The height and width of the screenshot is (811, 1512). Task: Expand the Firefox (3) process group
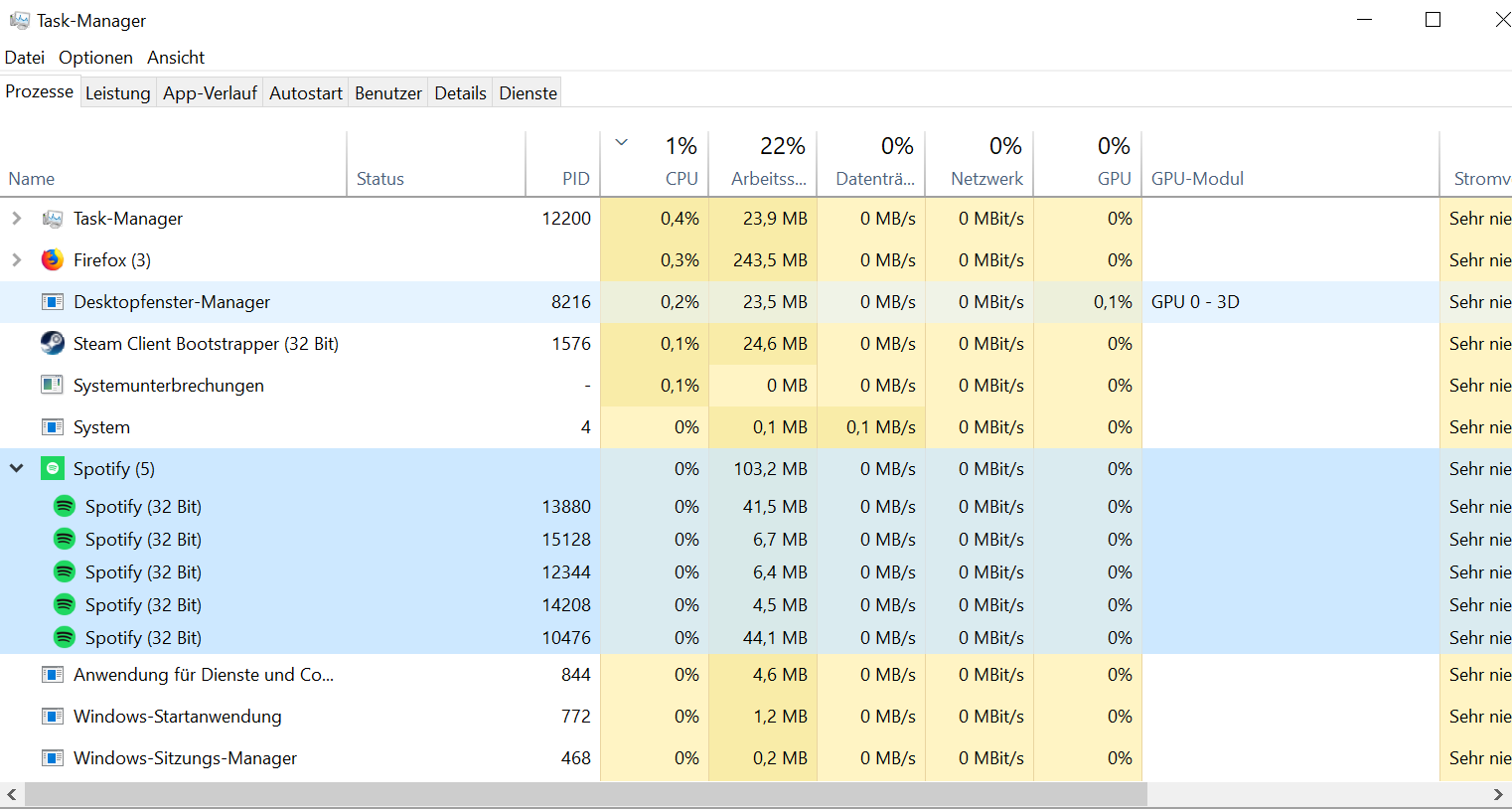[x=17, y=260]
